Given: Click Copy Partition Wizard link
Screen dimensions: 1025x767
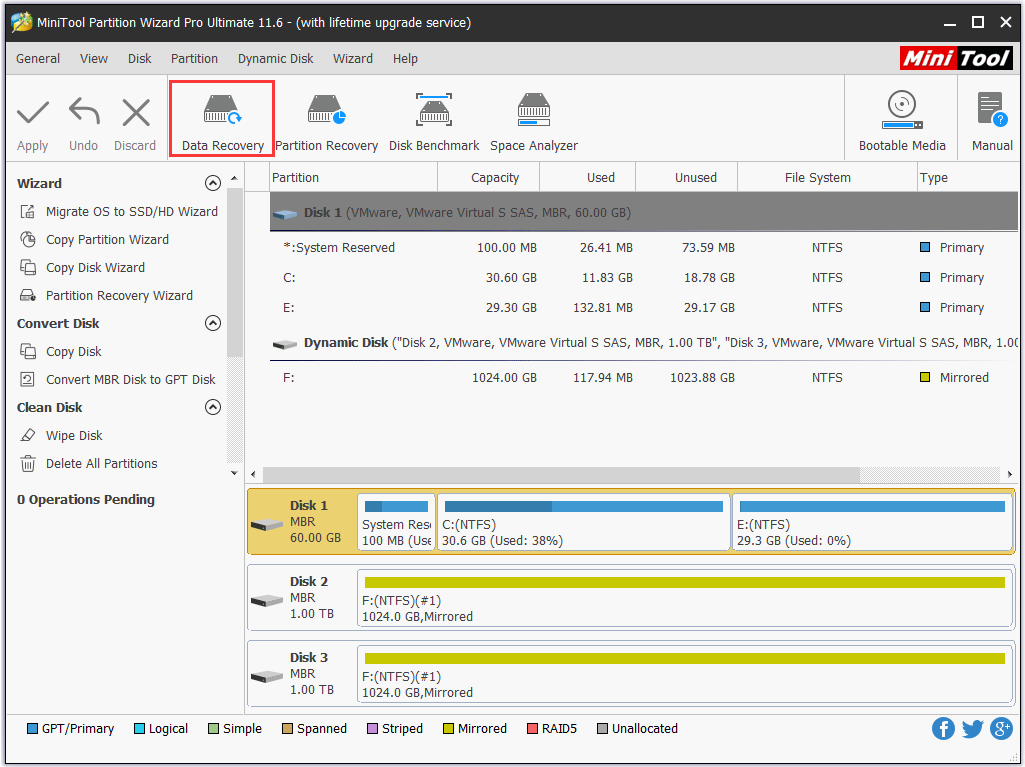Looking at the screenshot, I should 107,240.
